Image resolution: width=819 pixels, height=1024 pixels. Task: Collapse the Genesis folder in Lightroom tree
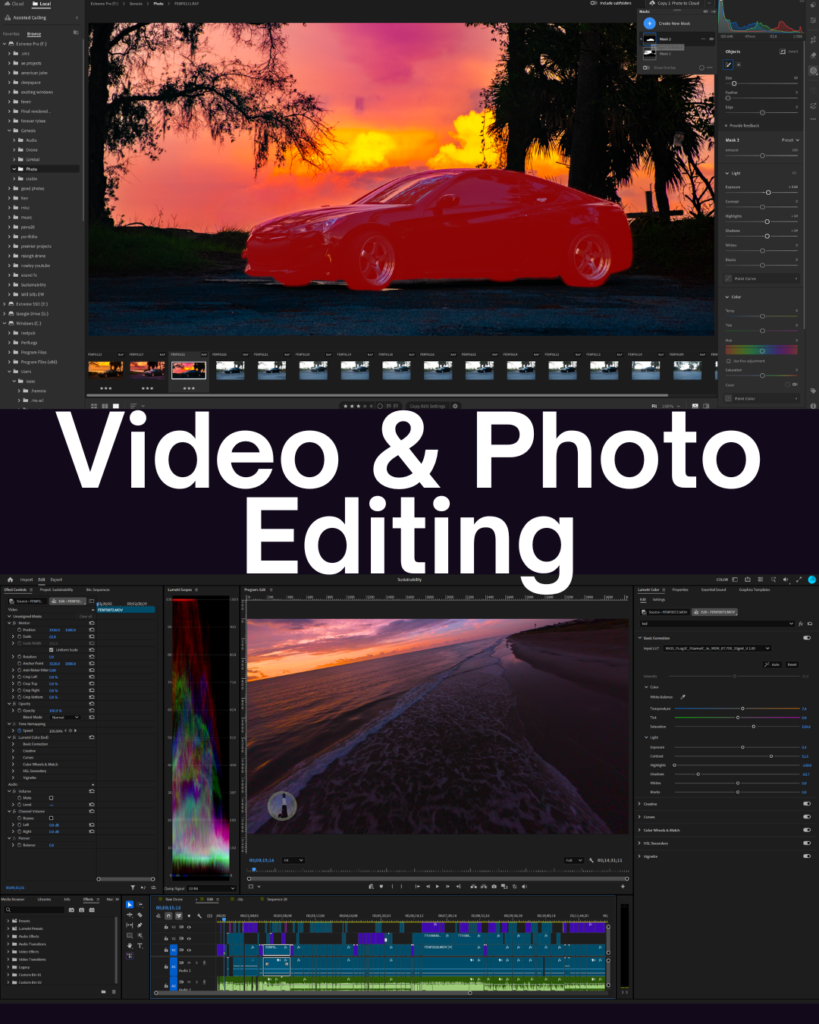tap(9, 131)
